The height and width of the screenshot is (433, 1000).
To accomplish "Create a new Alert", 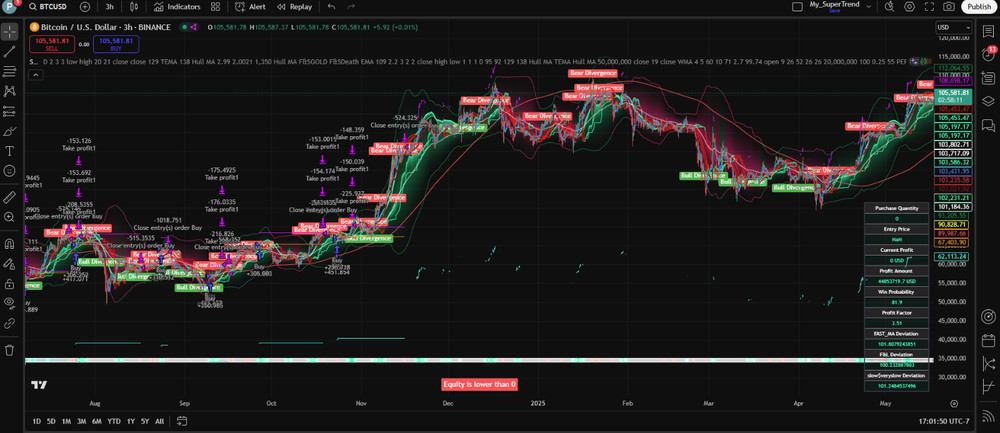I will [251, 7].
